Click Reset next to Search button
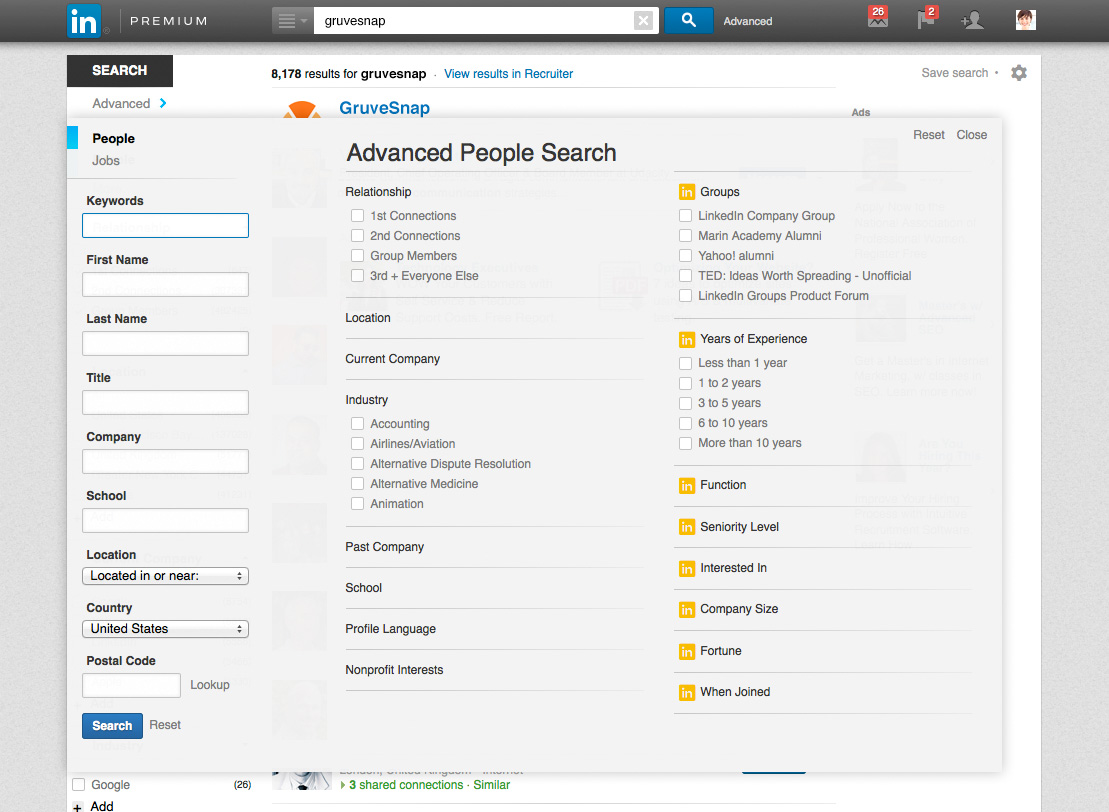The image size is (1109, 812). 165,725
